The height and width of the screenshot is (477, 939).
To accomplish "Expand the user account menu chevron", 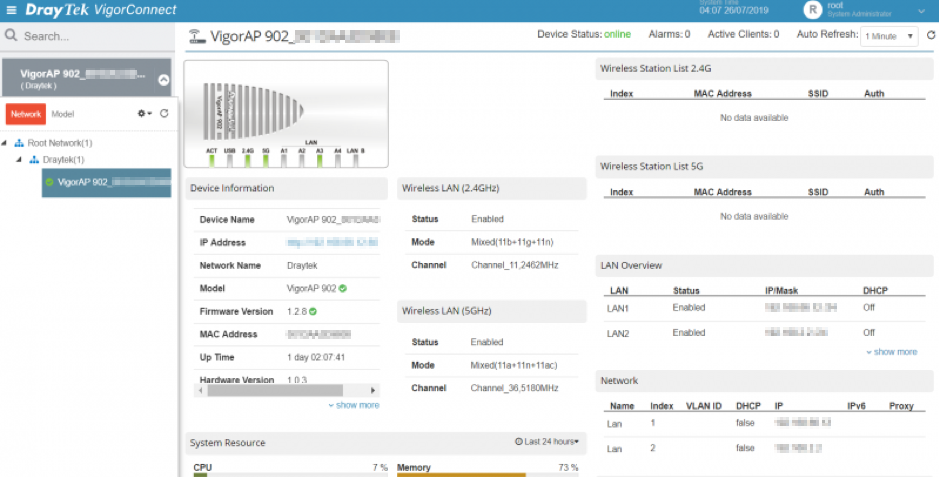I will (921, 11).
